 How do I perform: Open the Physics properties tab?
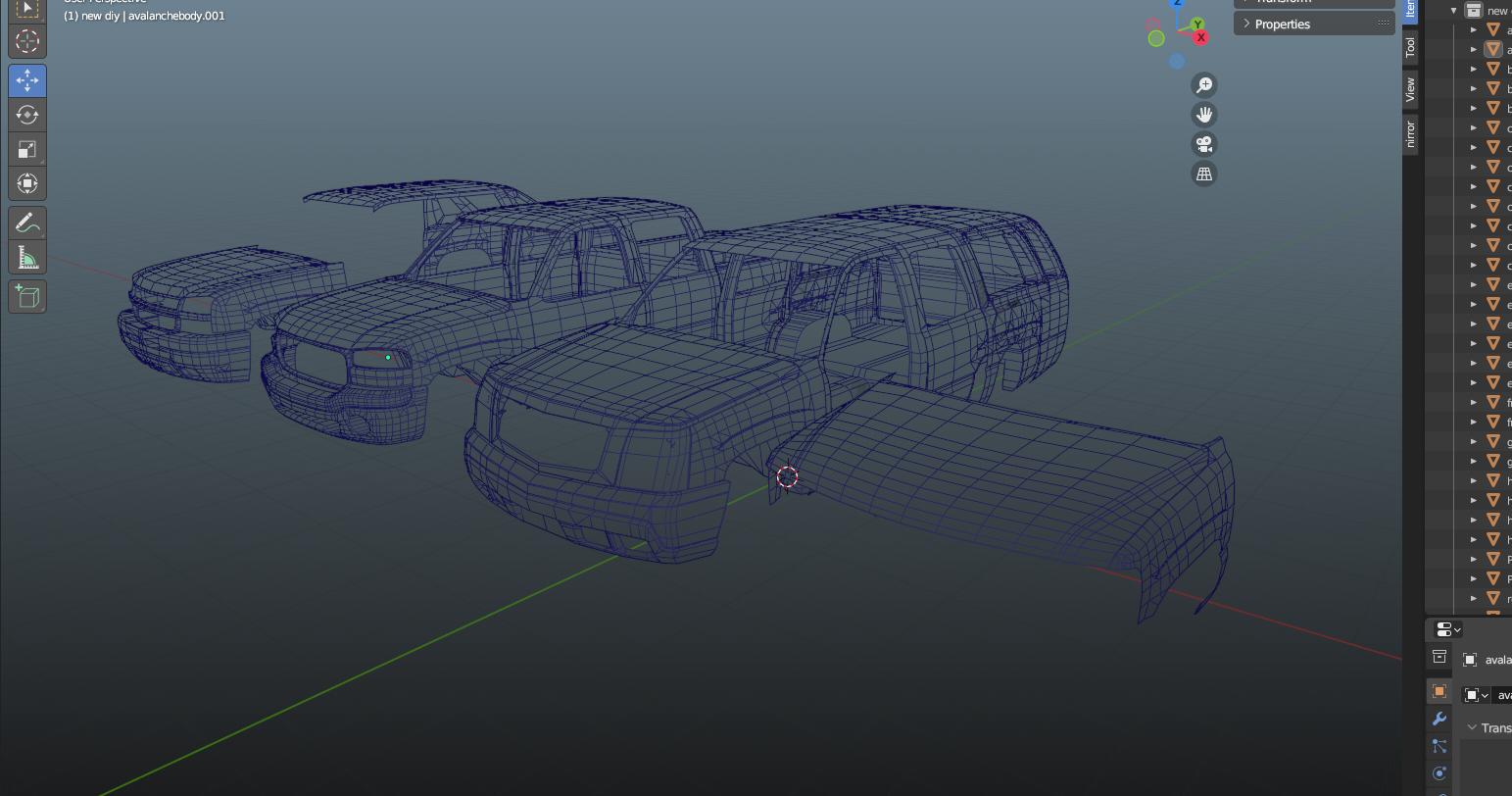[1439, 773]
